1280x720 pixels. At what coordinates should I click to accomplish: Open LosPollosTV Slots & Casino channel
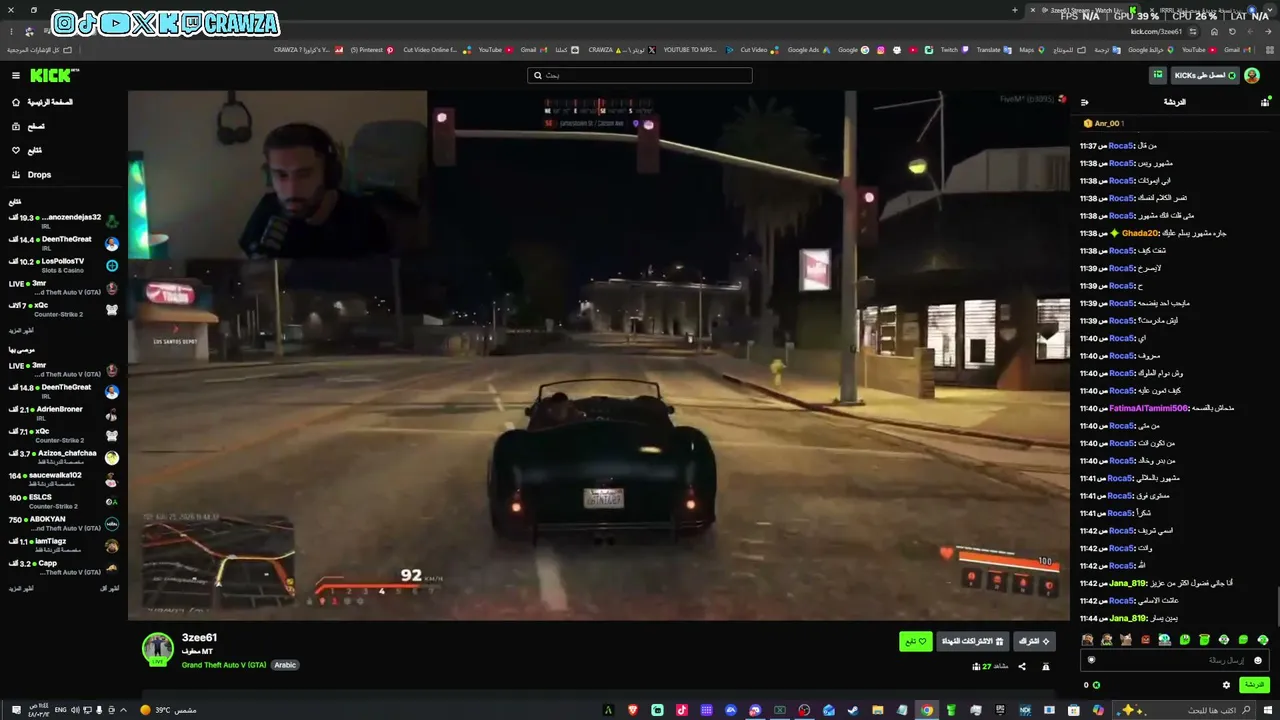tap(64, 265)
